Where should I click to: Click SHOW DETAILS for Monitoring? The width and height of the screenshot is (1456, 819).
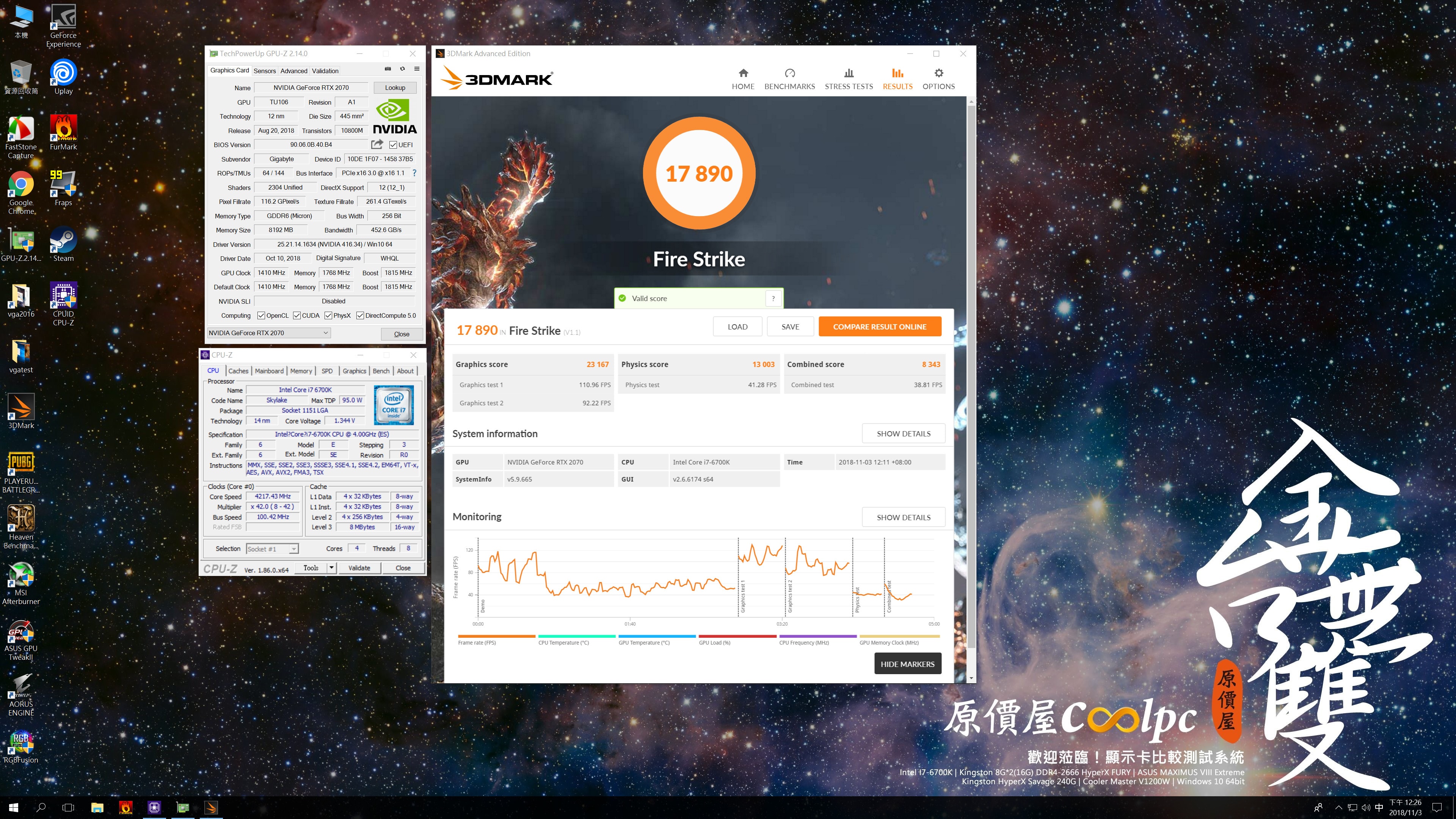tap(903, 517)
